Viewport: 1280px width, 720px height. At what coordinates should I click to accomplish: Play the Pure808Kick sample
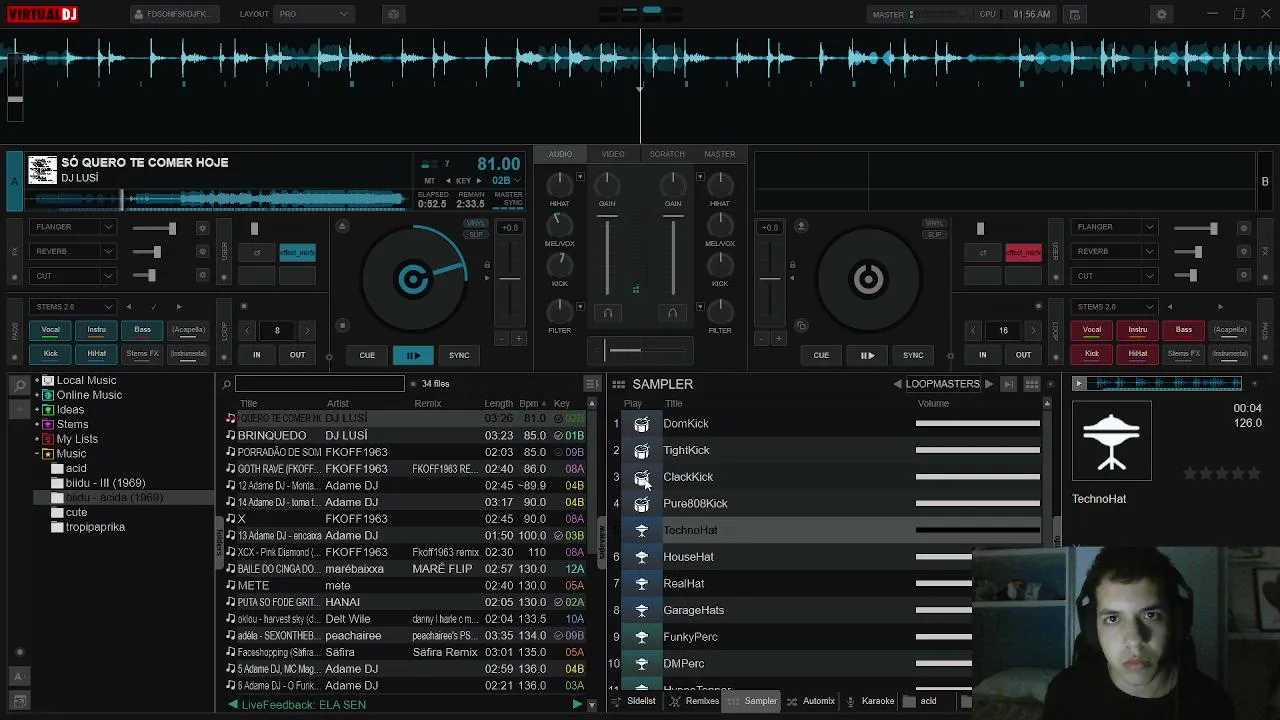642,504
